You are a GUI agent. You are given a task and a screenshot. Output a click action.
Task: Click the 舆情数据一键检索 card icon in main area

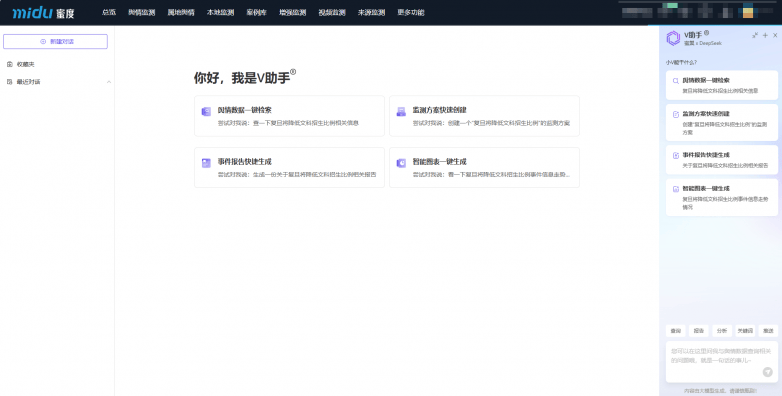click(x=206, y=112)
